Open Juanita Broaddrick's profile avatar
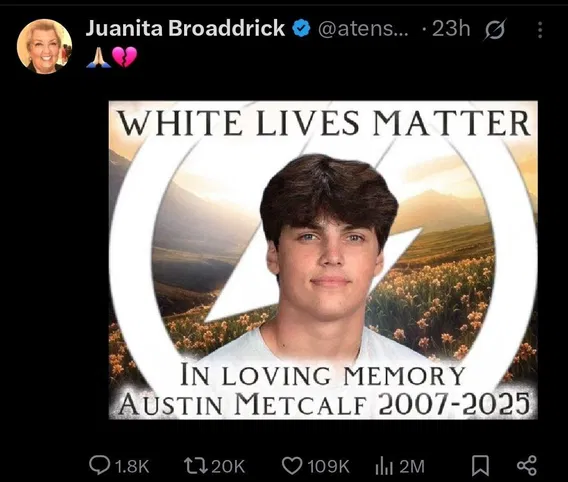This screenshot has height=482, width=568. point(44,46)
